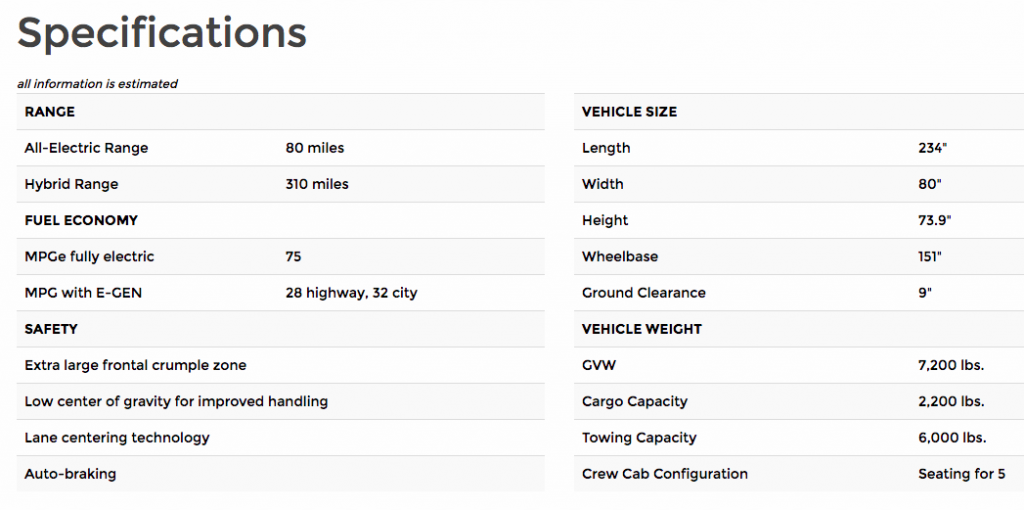Select the GVW 7,200 lbs. value
This screenshot has height=510, width=1024.
[x=951, y=365]
